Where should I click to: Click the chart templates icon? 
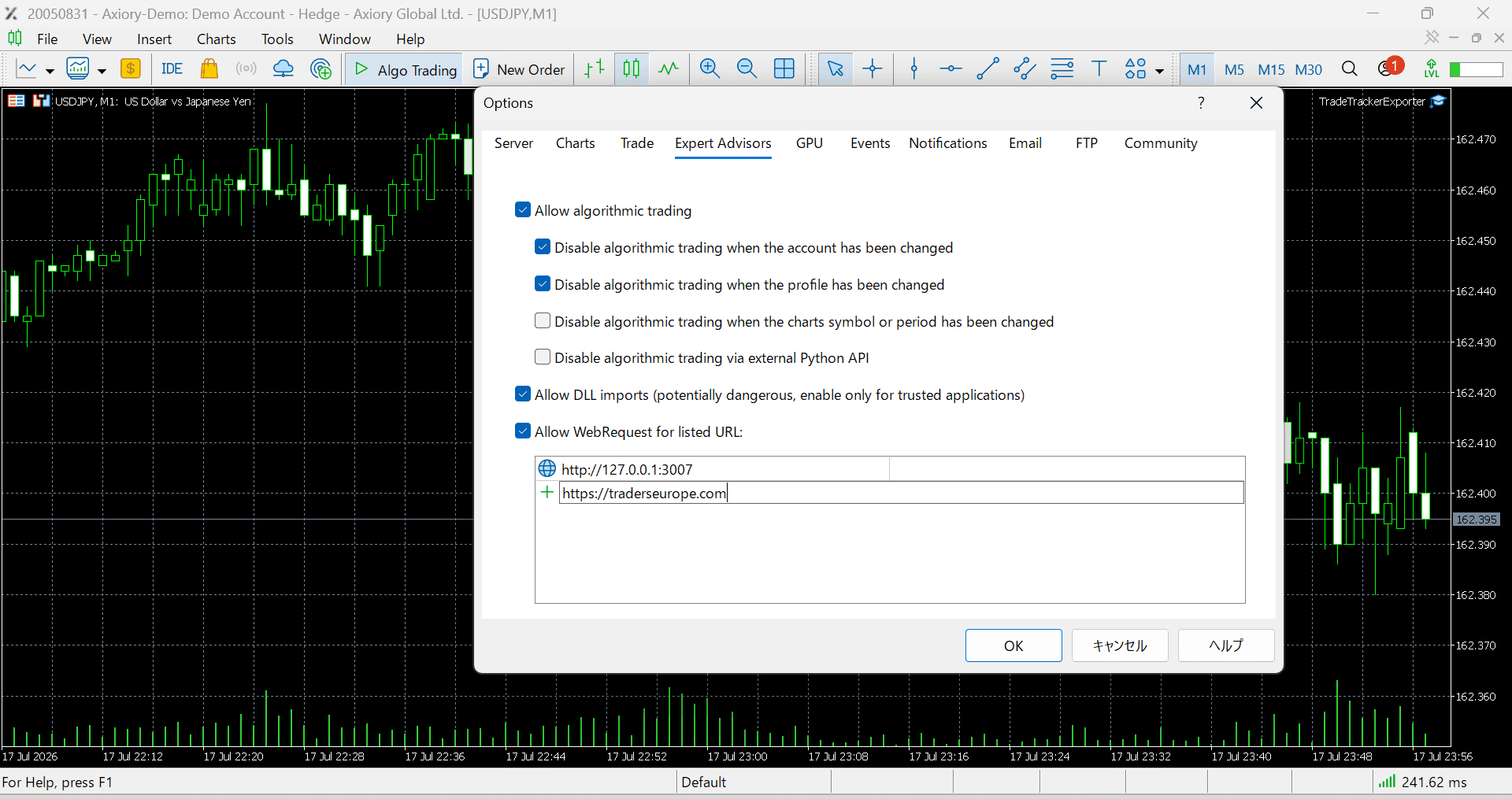(78, 69)
